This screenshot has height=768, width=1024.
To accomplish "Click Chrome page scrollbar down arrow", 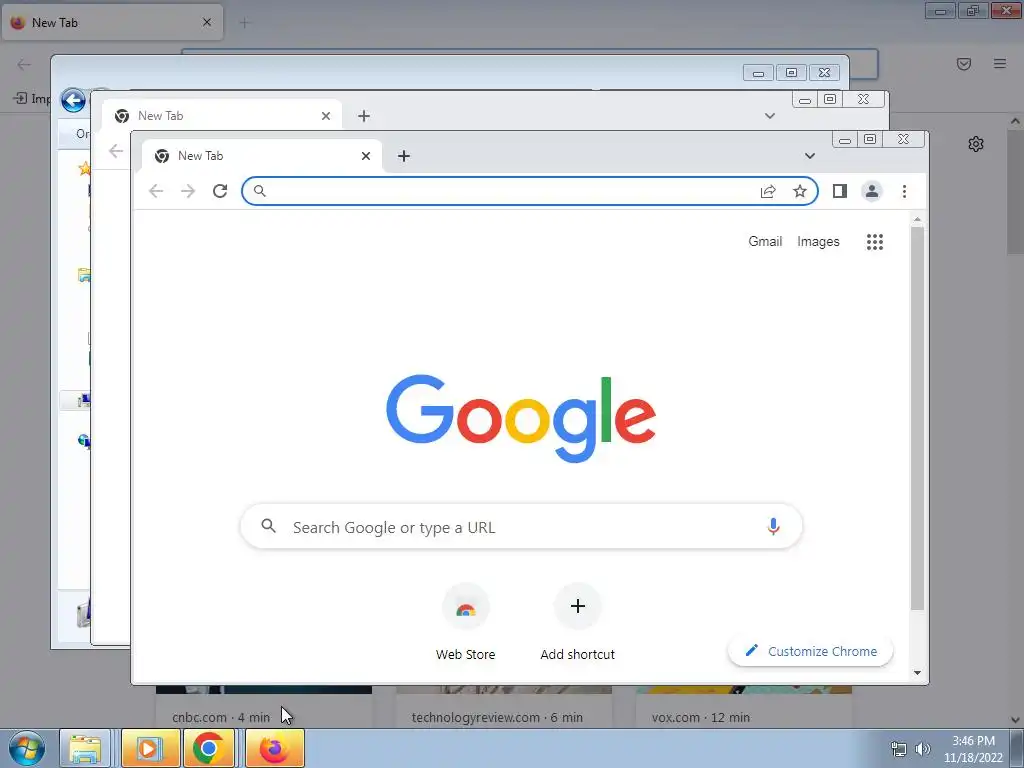I will click(x=918, y=673).
